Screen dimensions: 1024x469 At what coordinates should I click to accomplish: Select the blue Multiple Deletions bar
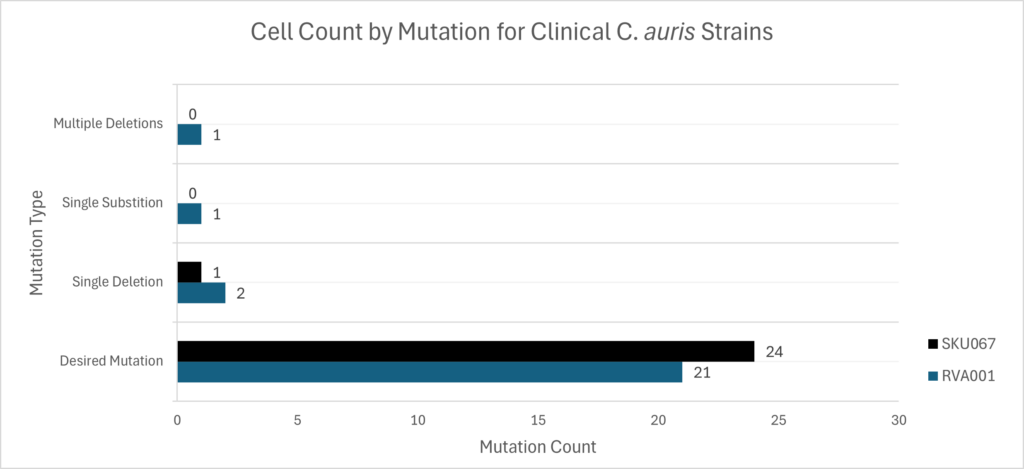pos(189,135)
